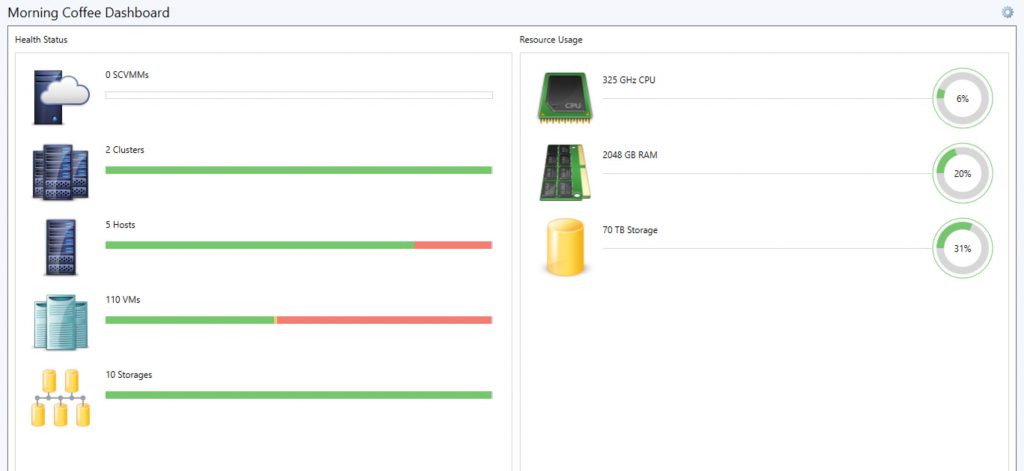Click the green CPU chip icon
1024x471 pixels.
[x=566, y=97]
